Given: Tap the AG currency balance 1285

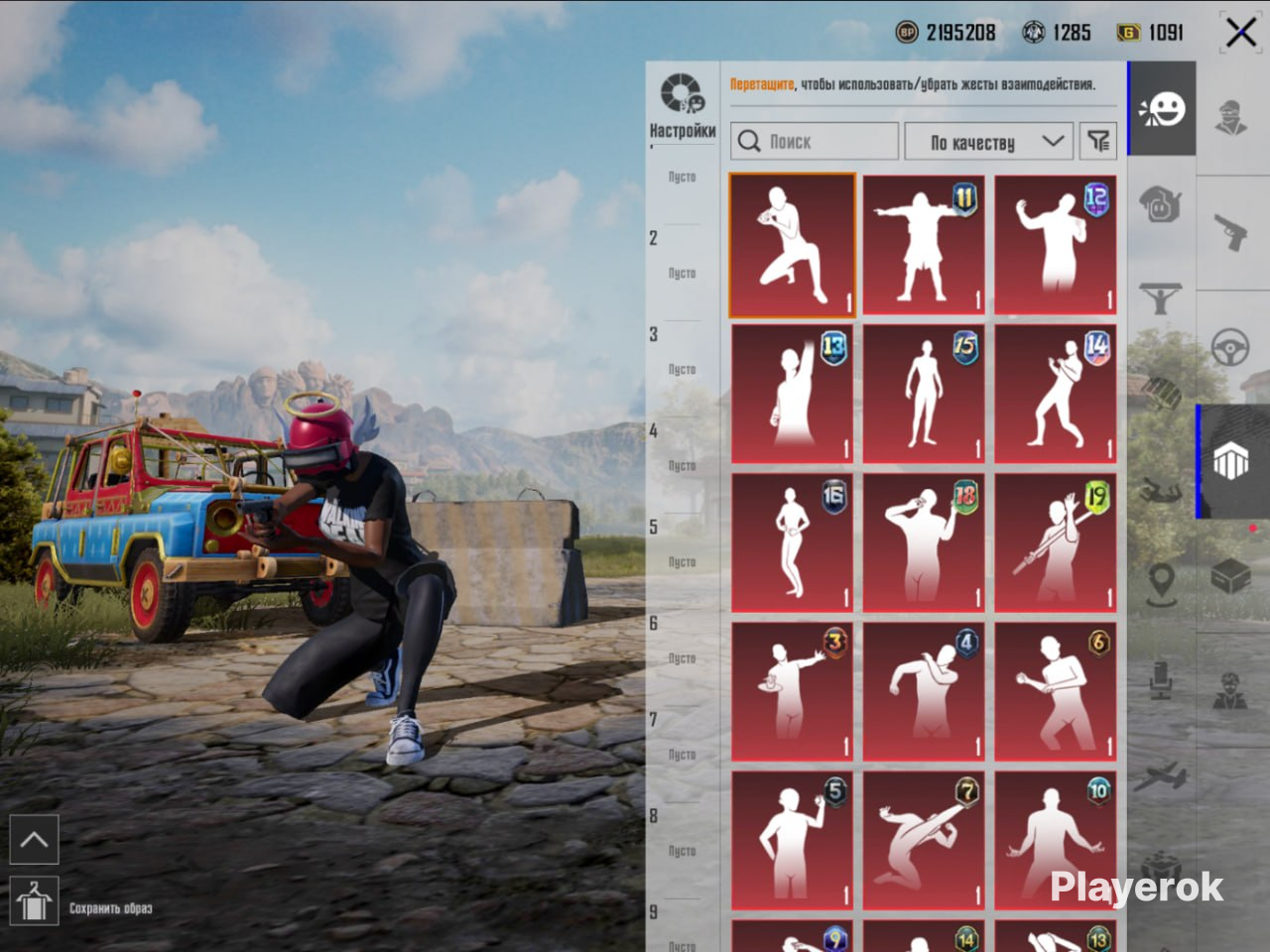Looking at the screenshot, I should [1057, 33].
